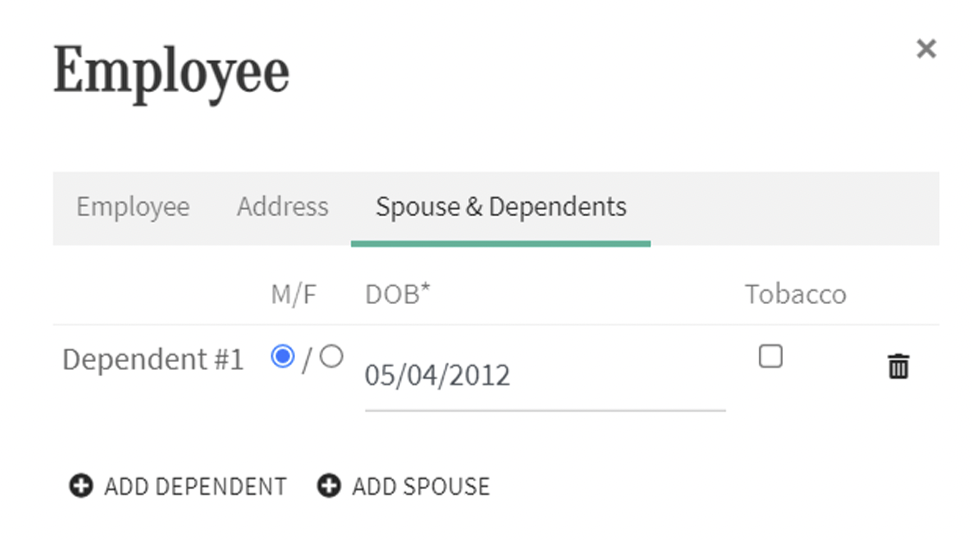Image resolution: width=972 pixels, height=540 pixels.
Task: Click the DOB* column header
Action: [397, 294]
